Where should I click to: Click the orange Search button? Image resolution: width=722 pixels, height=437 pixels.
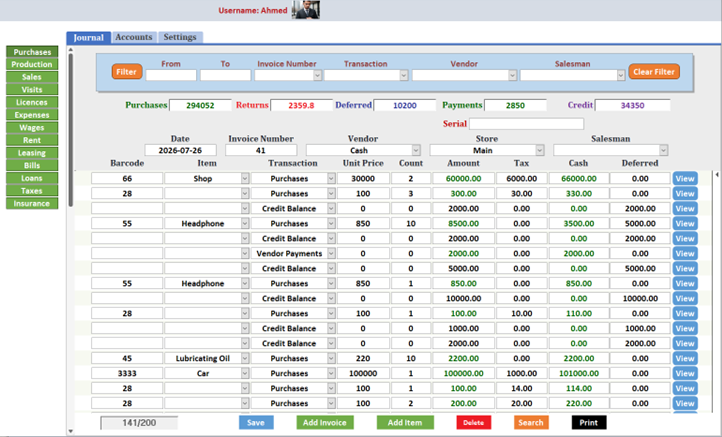(531, 422)
